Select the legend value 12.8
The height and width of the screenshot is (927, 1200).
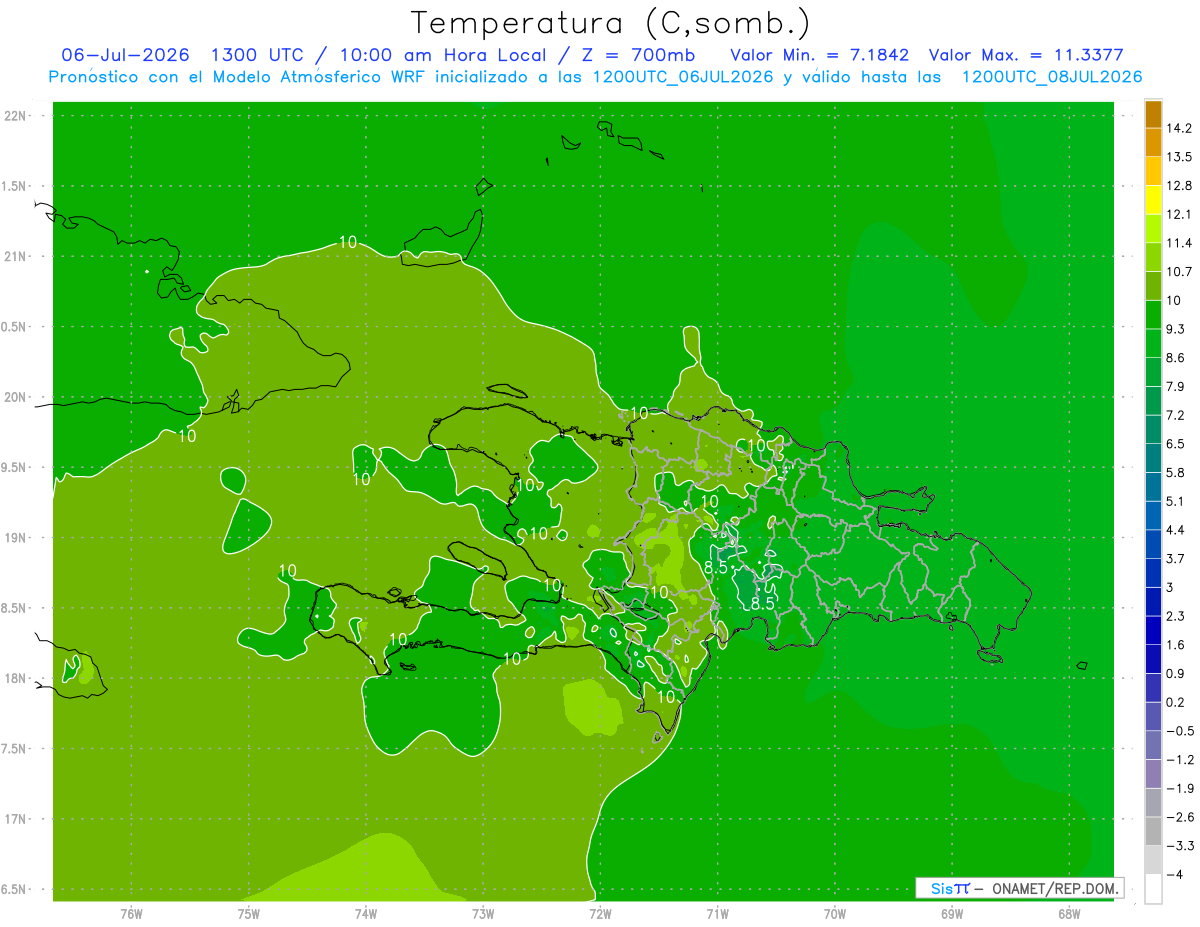pyautogui.click(x=1179, y=186)
